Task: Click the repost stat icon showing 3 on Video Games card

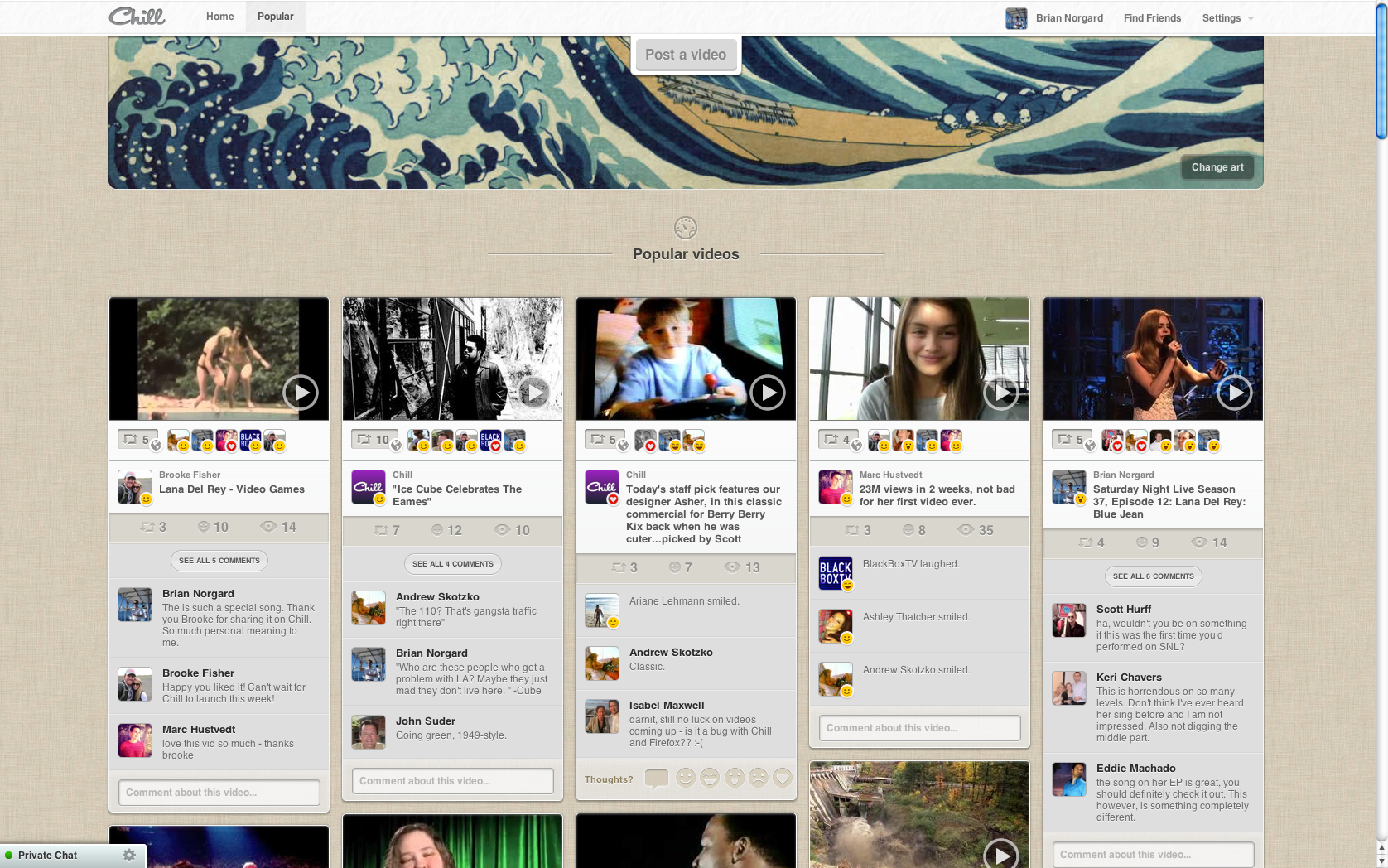Action: point(147,527)
